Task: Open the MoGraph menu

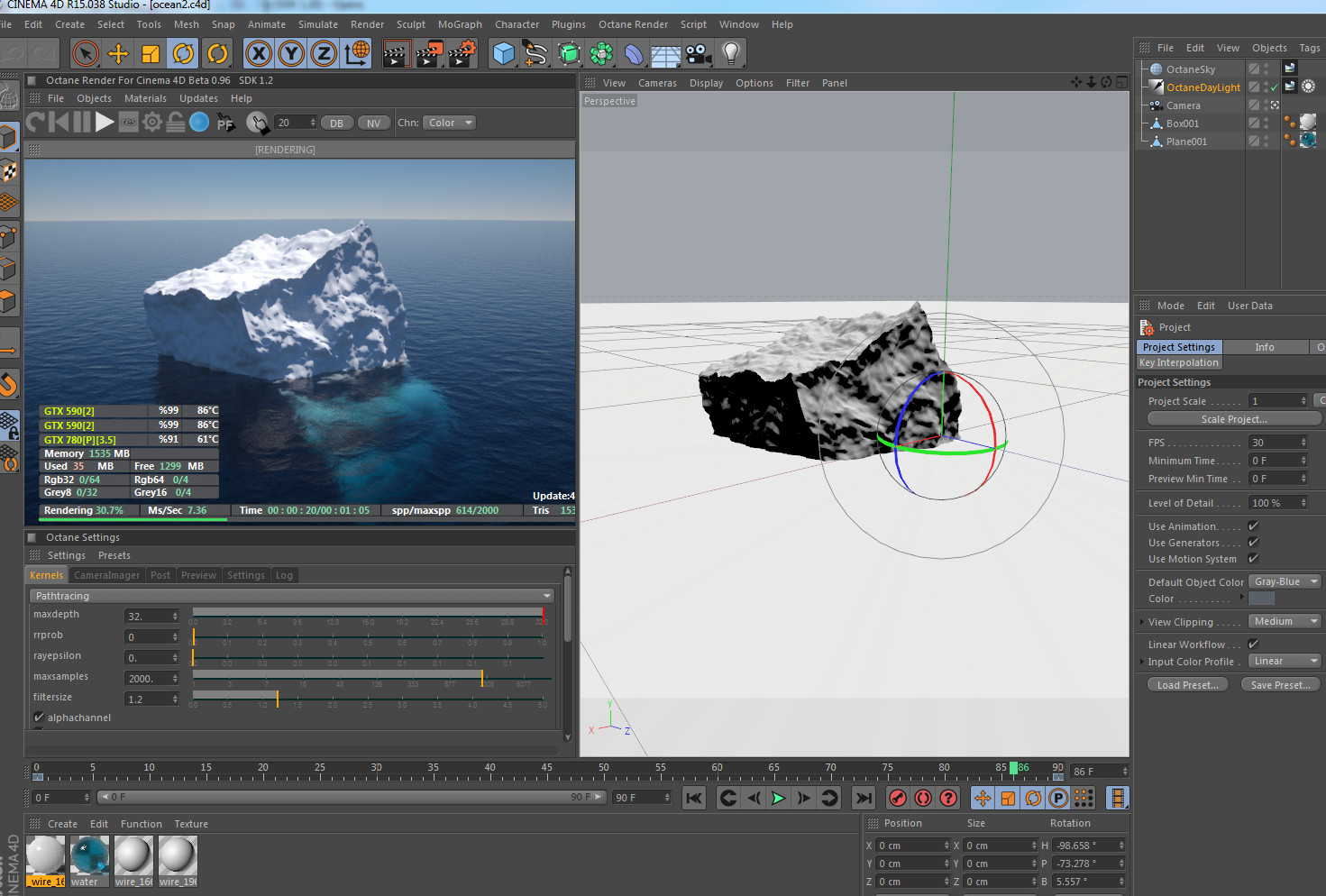Action: click(x=460, y=24)
